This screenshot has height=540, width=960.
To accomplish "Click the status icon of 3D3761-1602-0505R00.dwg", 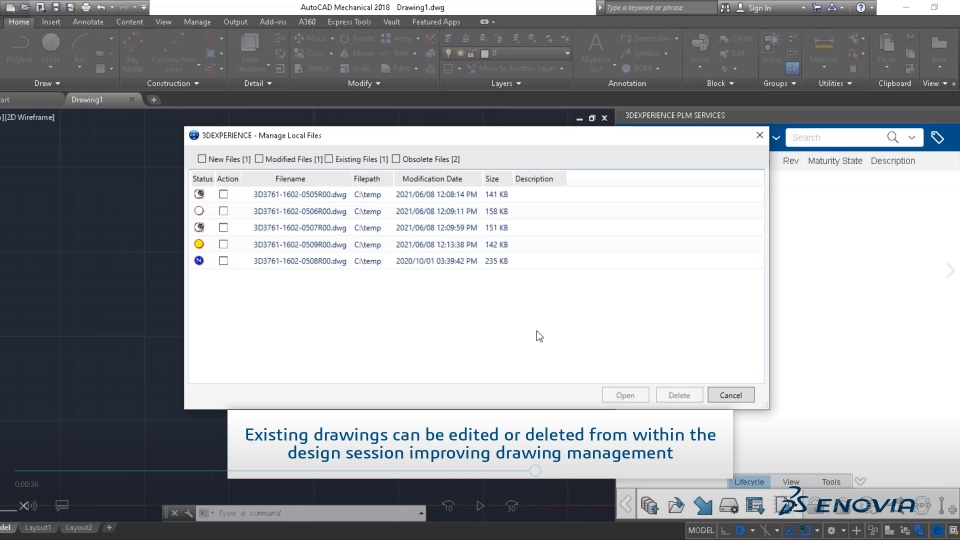I will (199, 194).
